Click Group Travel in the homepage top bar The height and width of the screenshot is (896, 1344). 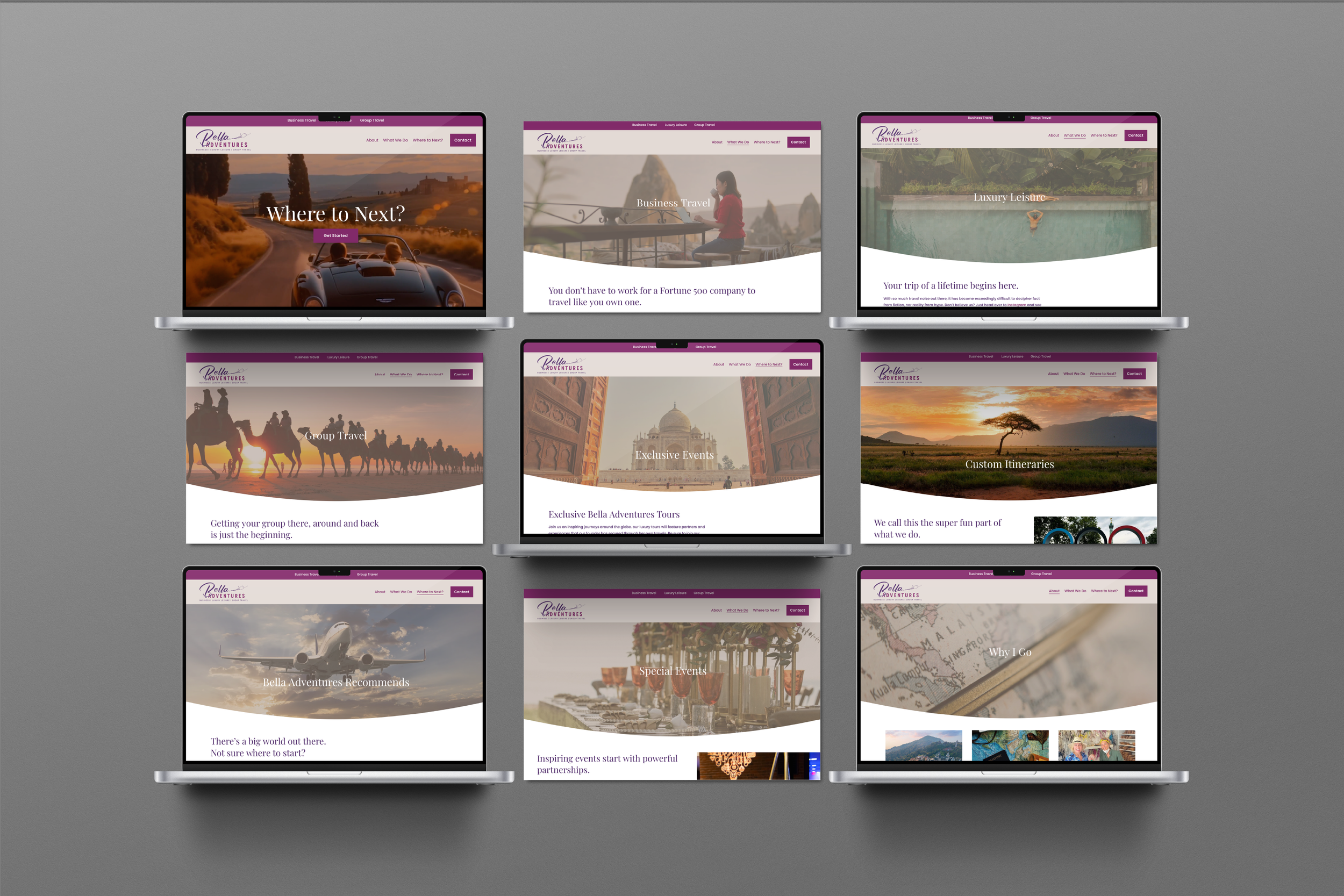pos(371,120)
